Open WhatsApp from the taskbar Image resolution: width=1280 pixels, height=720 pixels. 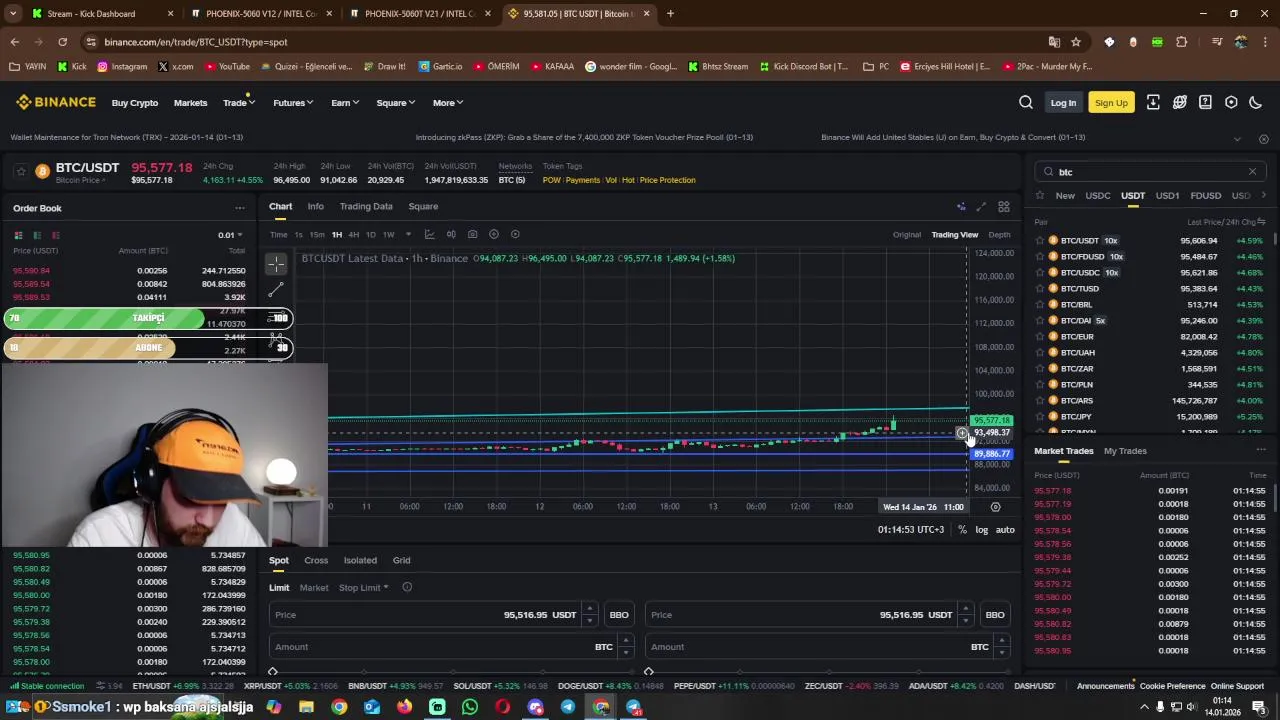pos(470,707)
